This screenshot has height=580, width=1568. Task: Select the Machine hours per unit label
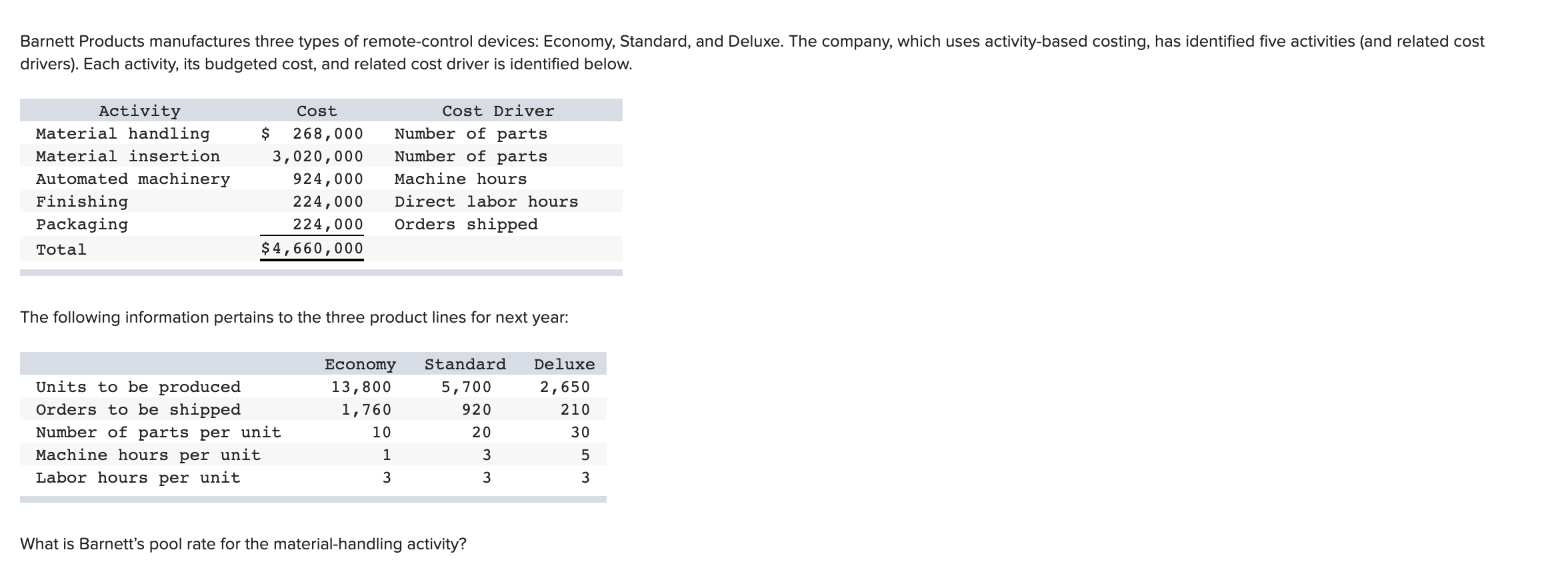click(x=148, y=455)
